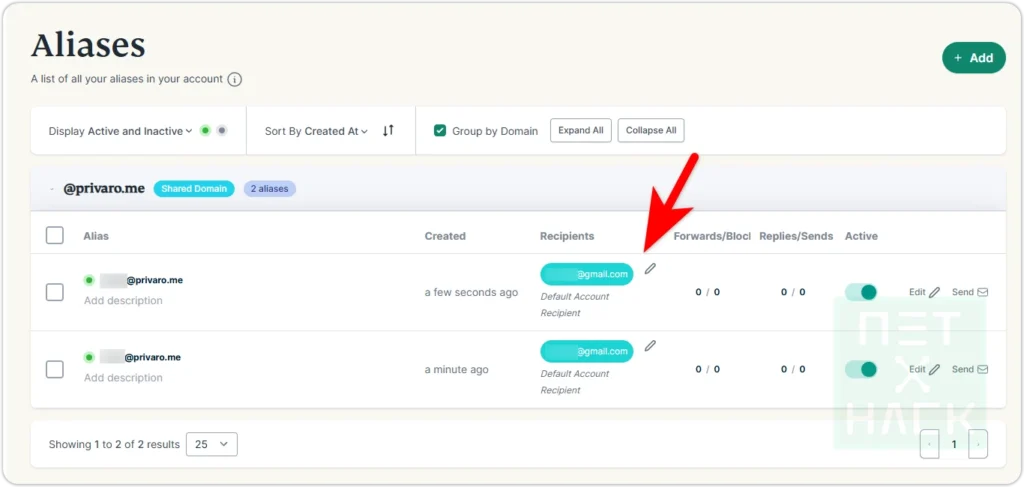The height and width of the screenshot is (487, 1024).
Task: Collapse the @privaro.me domain group
Action: point(51,188)
